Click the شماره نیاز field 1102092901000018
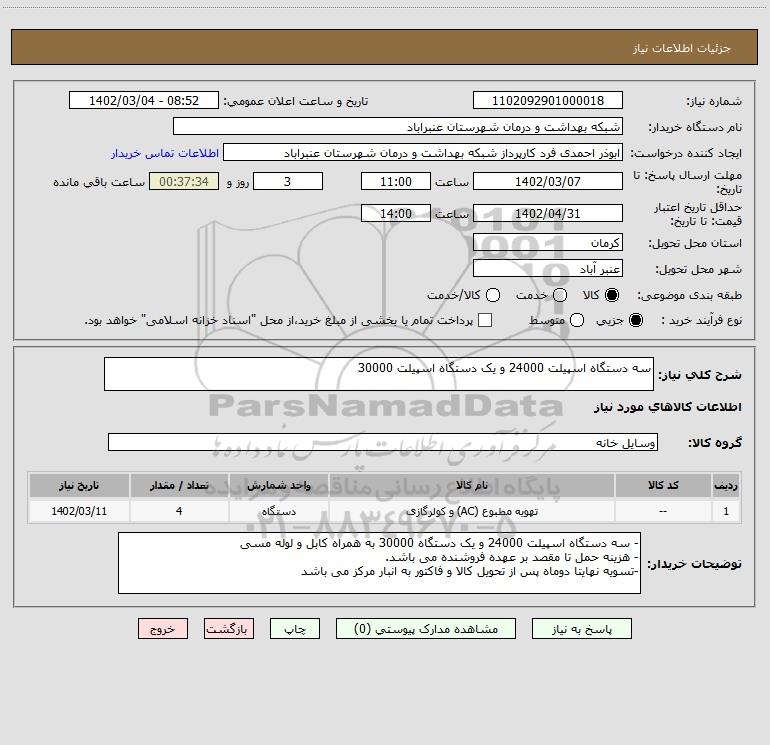The height and width of the screenshot is (745, 770). point(548,101)
